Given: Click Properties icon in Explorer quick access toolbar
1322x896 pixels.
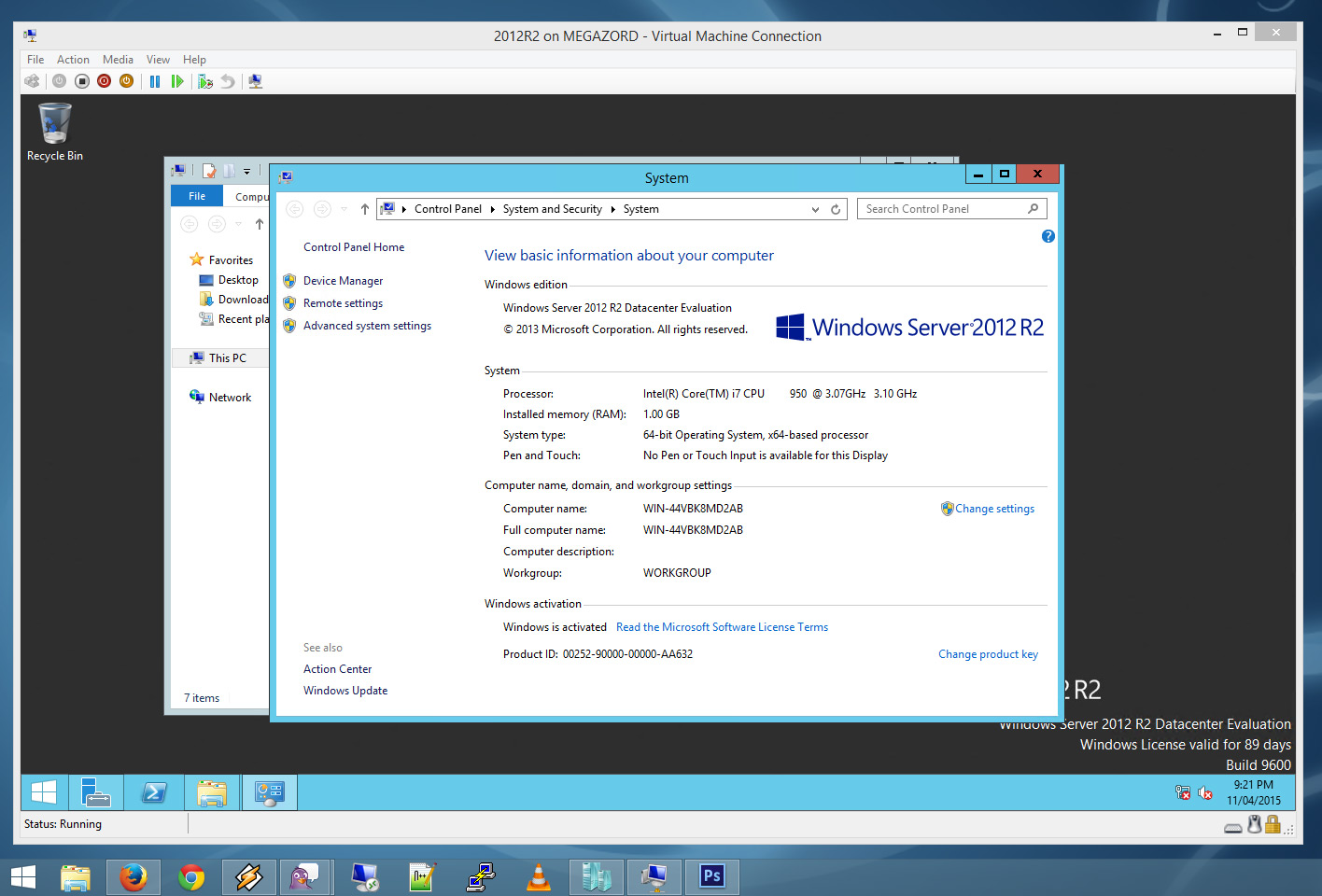Looking at the screenshot, I should 209,171.
